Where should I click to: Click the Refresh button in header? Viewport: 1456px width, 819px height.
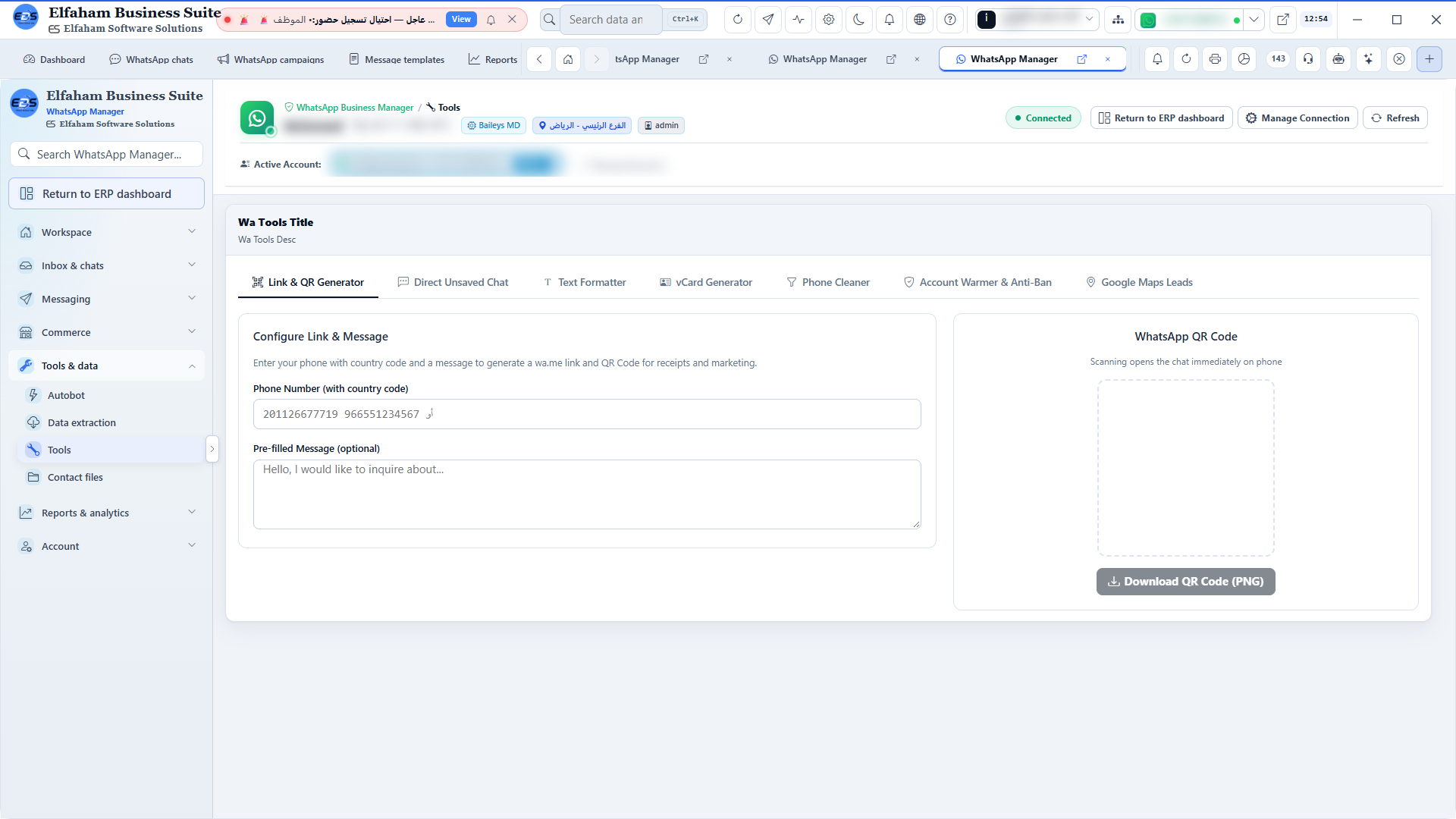point(1395,118)
